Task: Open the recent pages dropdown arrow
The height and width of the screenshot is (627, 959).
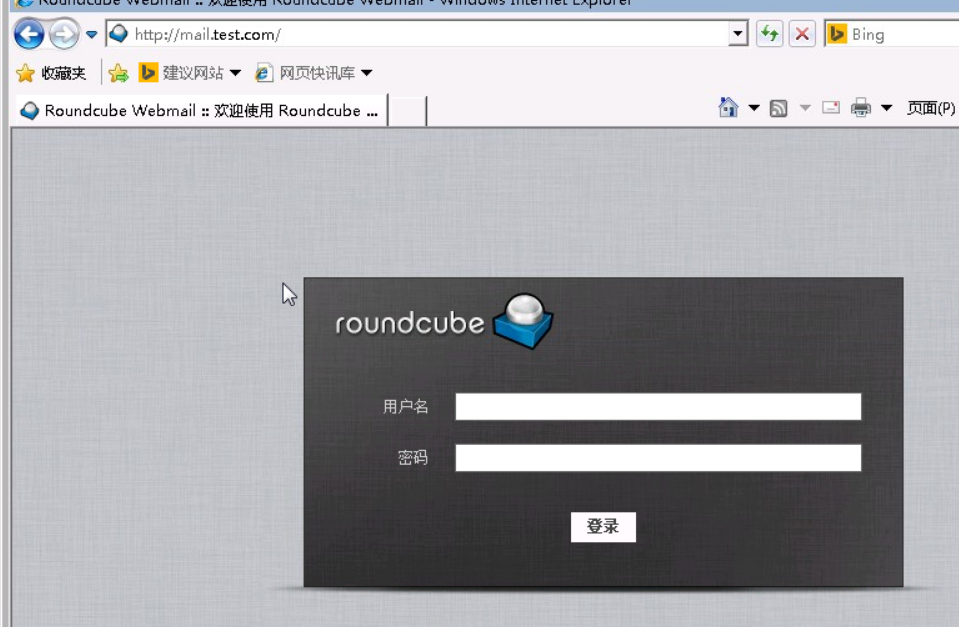Action: [x=92, y=34]
